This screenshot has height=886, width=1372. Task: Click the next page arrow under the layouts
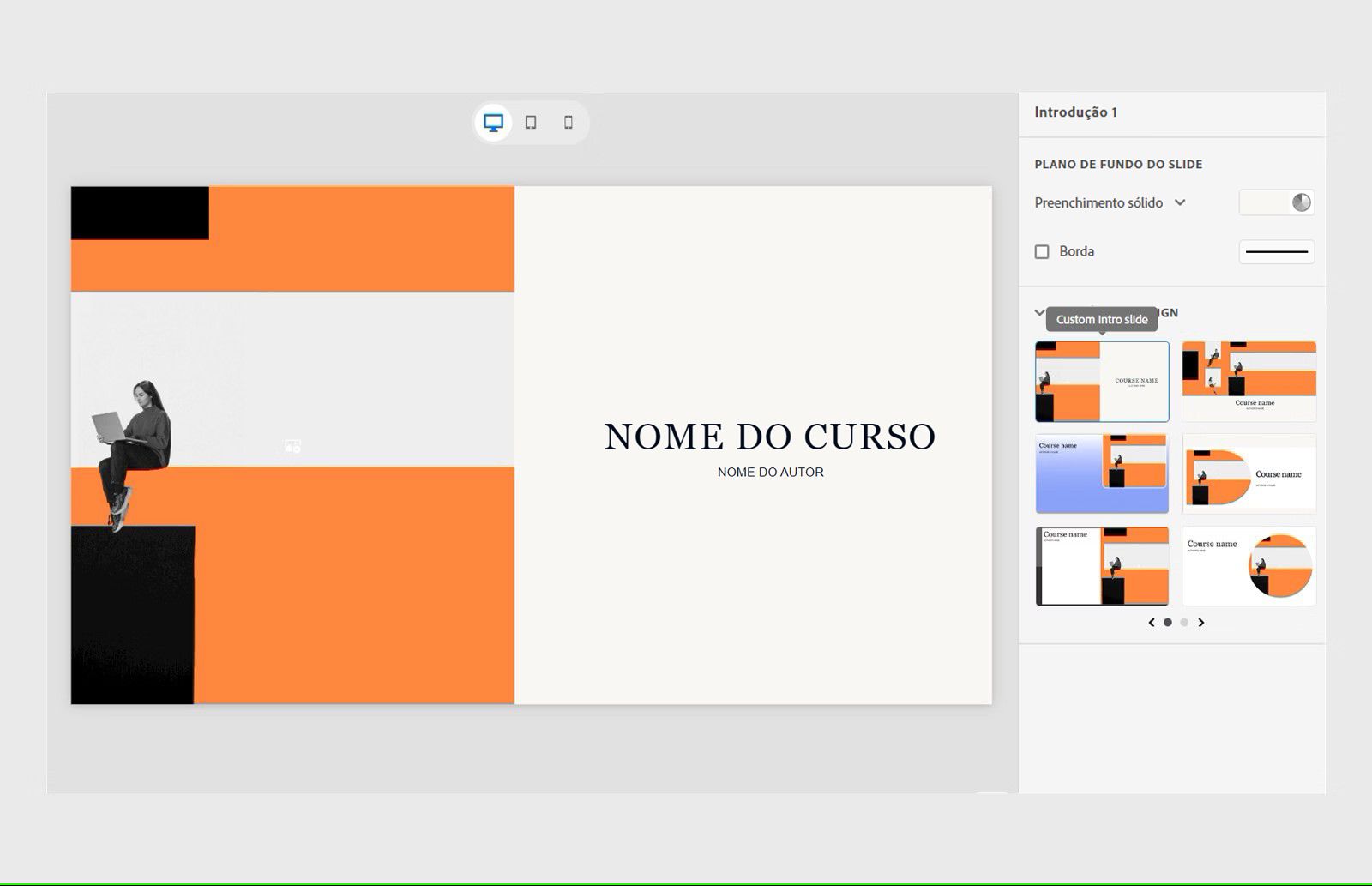coord(1201,622)
